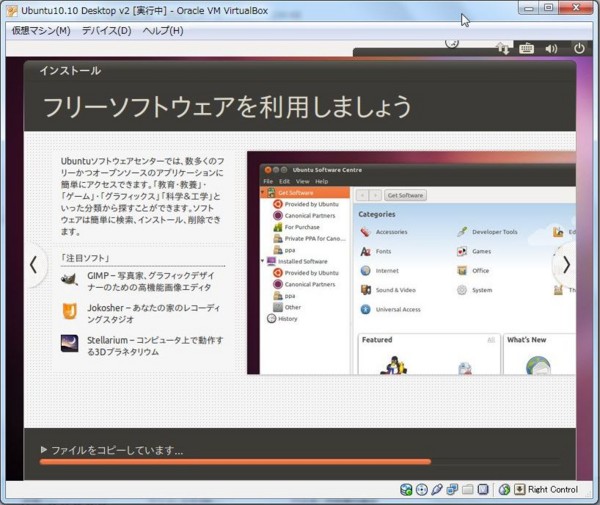Click the GIMP description text
The image size is (600, 505).
(x=151, y=281)
